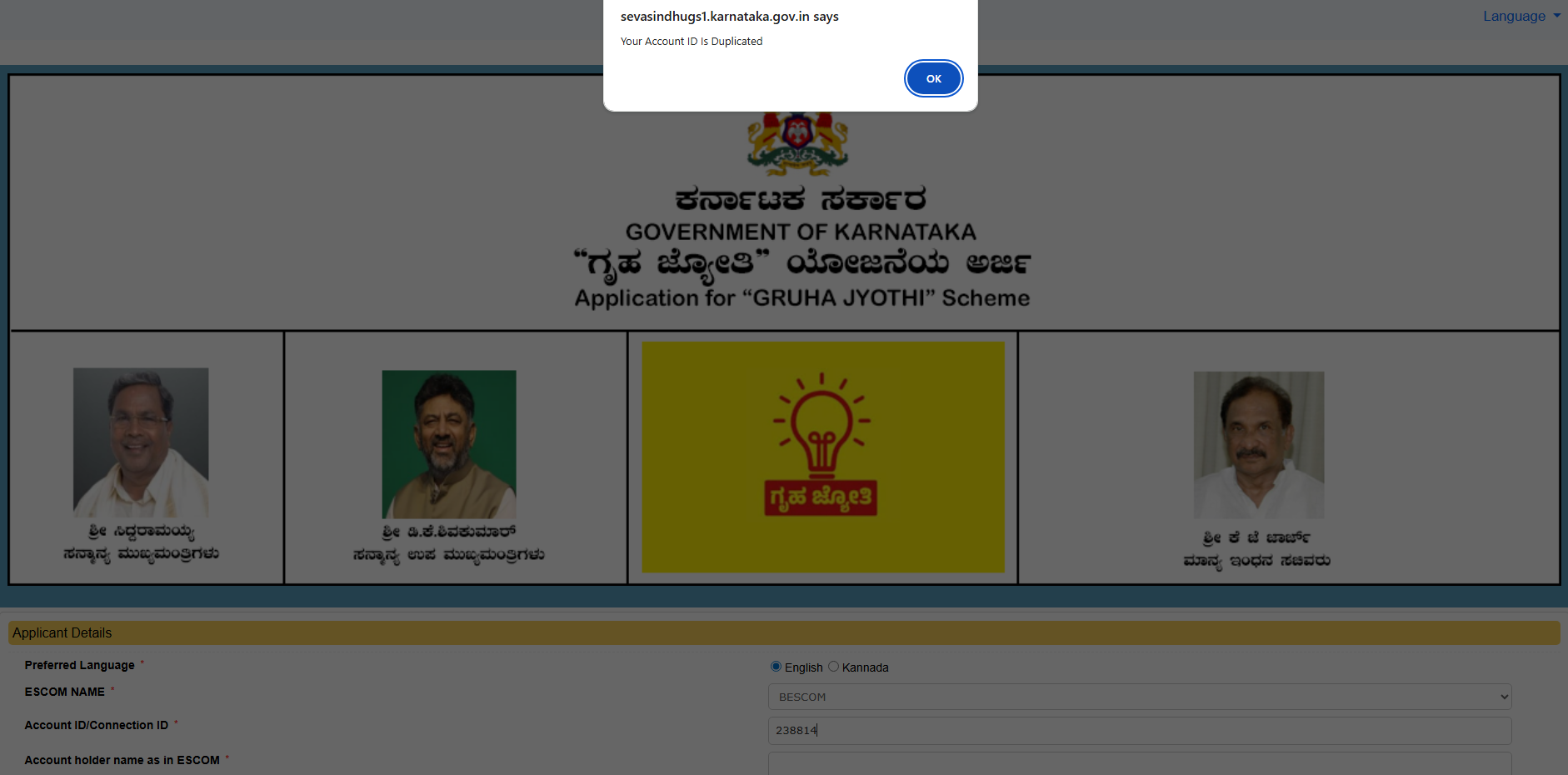Click the Deputy Chief Minister Shivakumar photo

449,444
